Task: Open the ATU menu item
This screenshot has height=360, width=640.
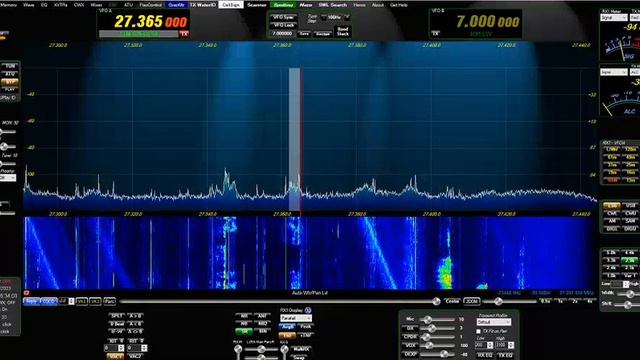Action: coord(128,5)
